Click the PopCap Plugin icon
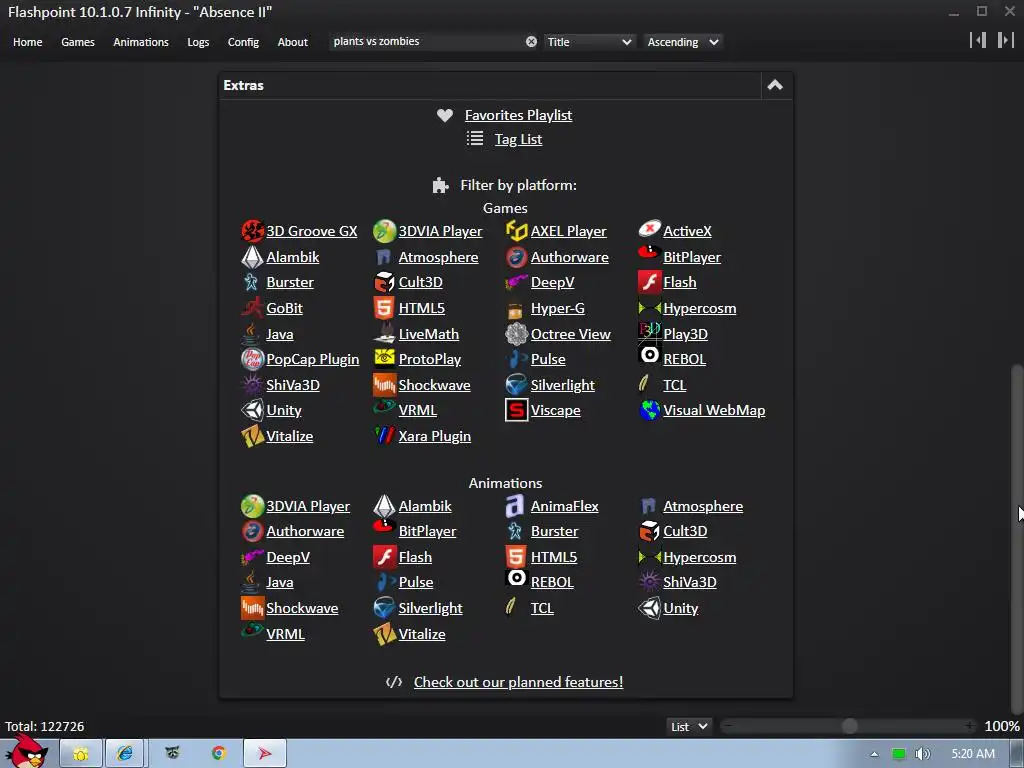 pos(252,359)
